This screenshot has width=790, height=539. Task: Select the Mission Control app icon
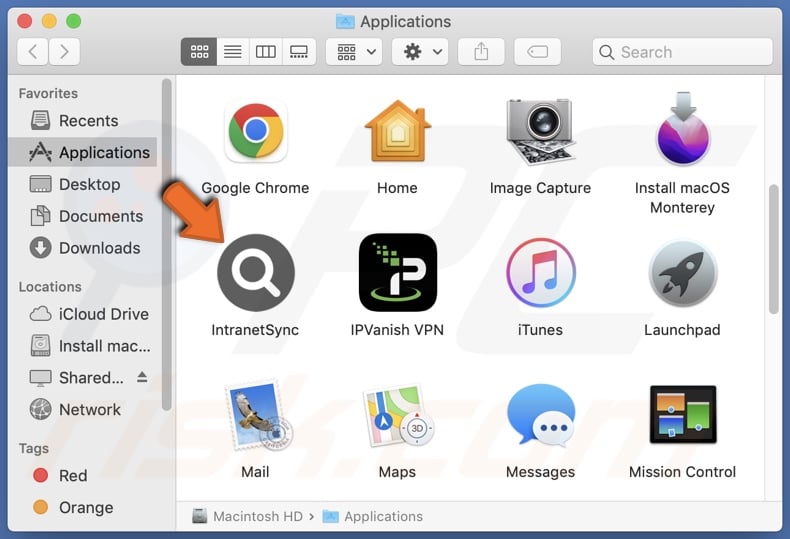point(683,414)
